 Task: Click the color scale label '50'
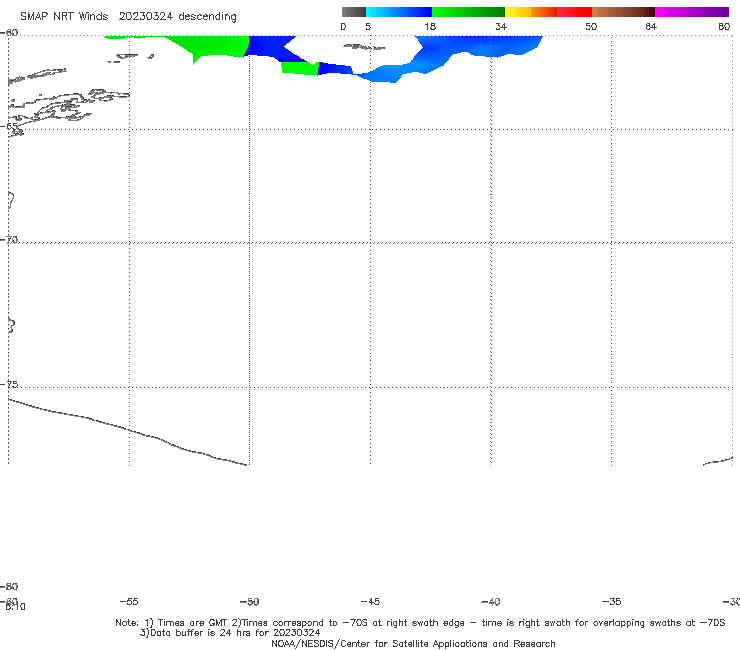click(x=591, y=26)
